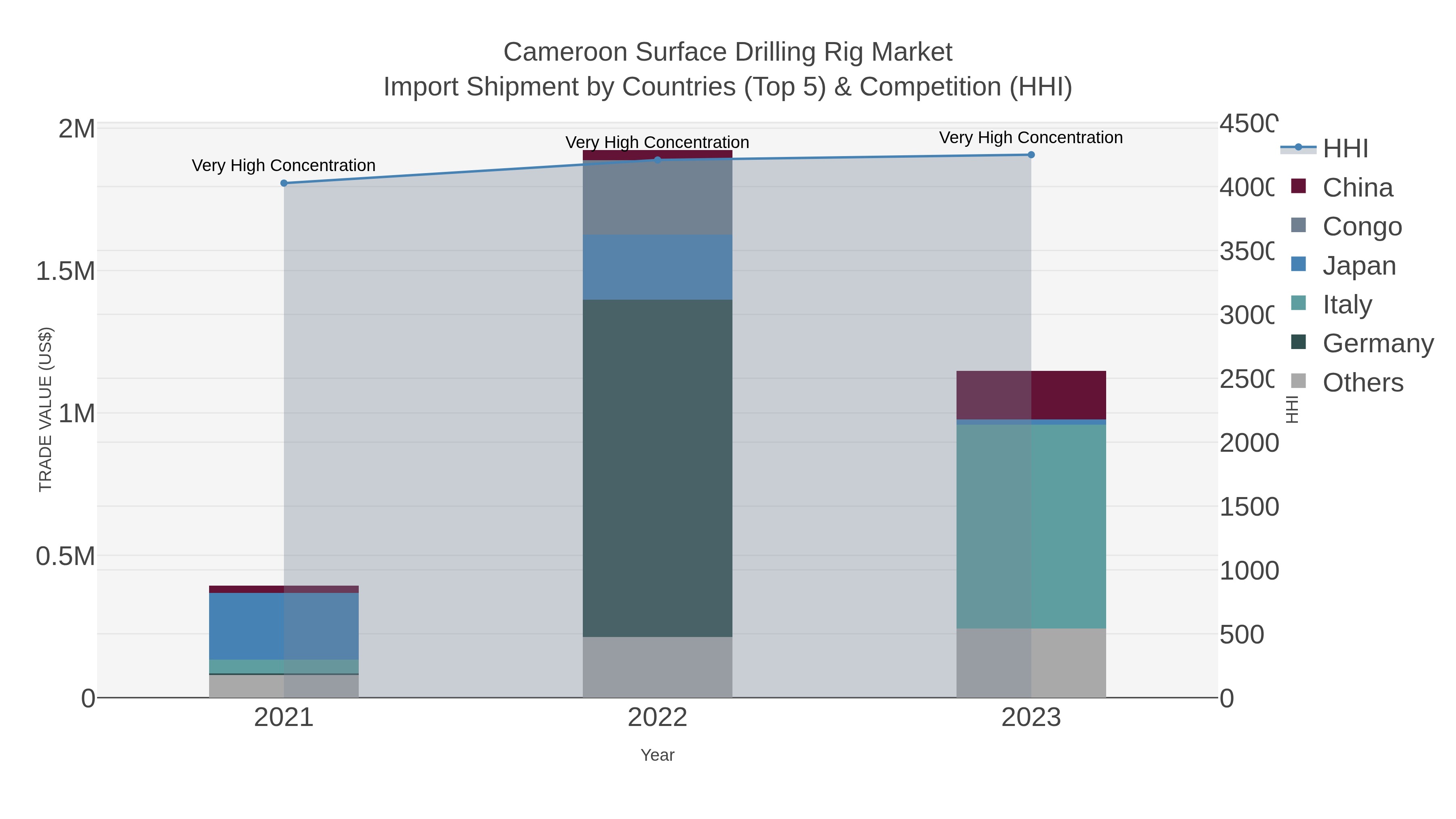Viewport: 1456px width, 819px height.
Task: Click the Italy teal legend swatch
Action: (1298, 303)
